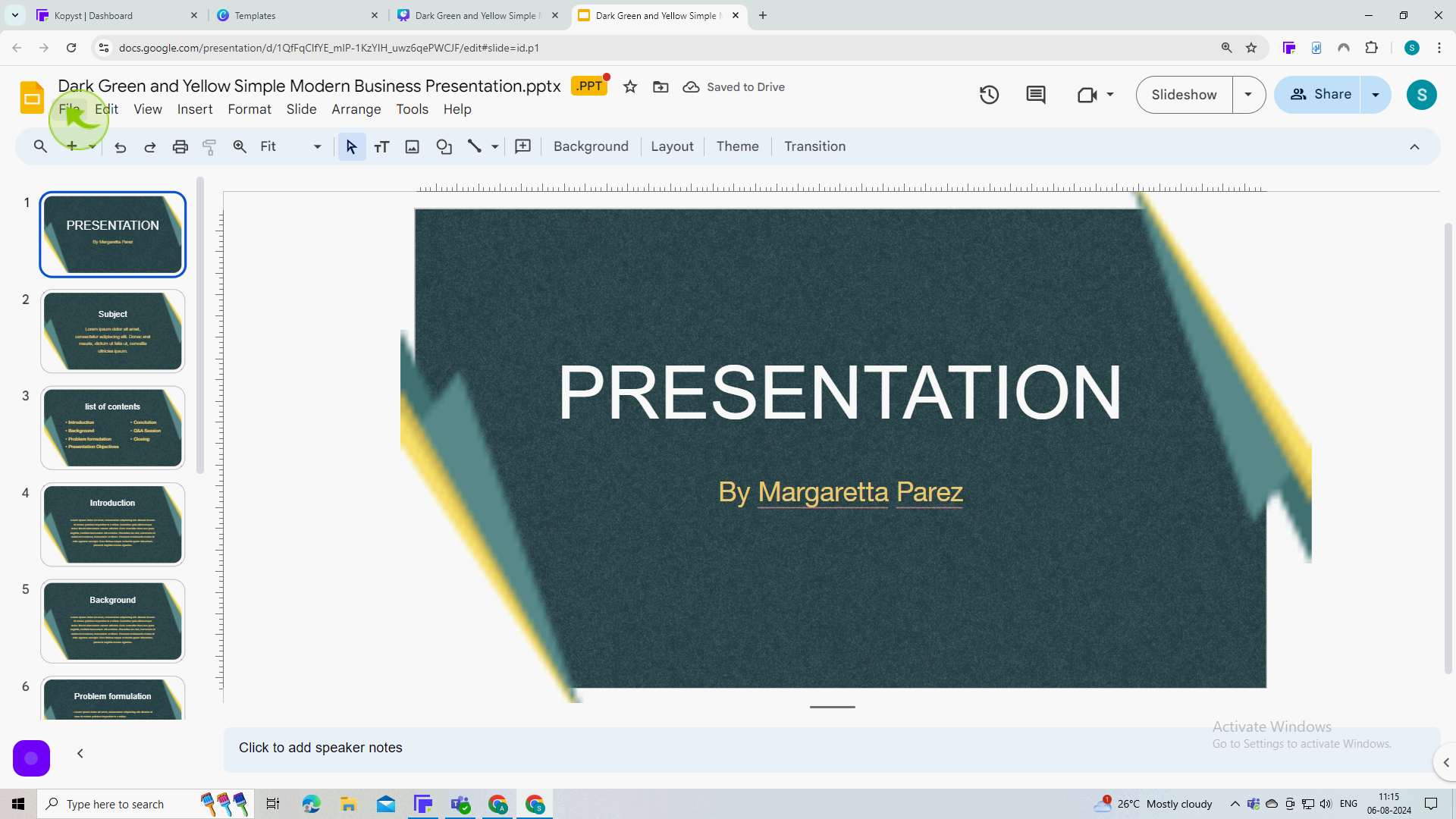Reload the current page
This screenshot has width=1456, height=819.
[71, 48]
